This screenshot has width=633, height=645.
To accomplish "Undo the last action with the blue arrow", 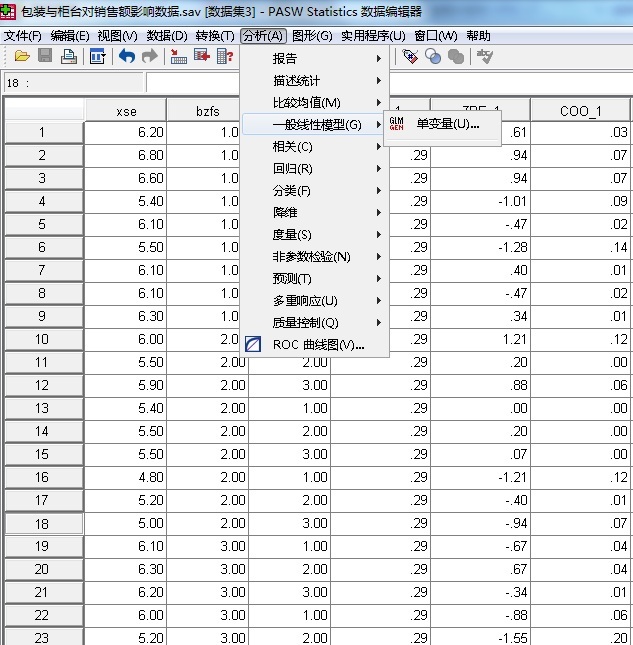I will (x=127, y=56).
